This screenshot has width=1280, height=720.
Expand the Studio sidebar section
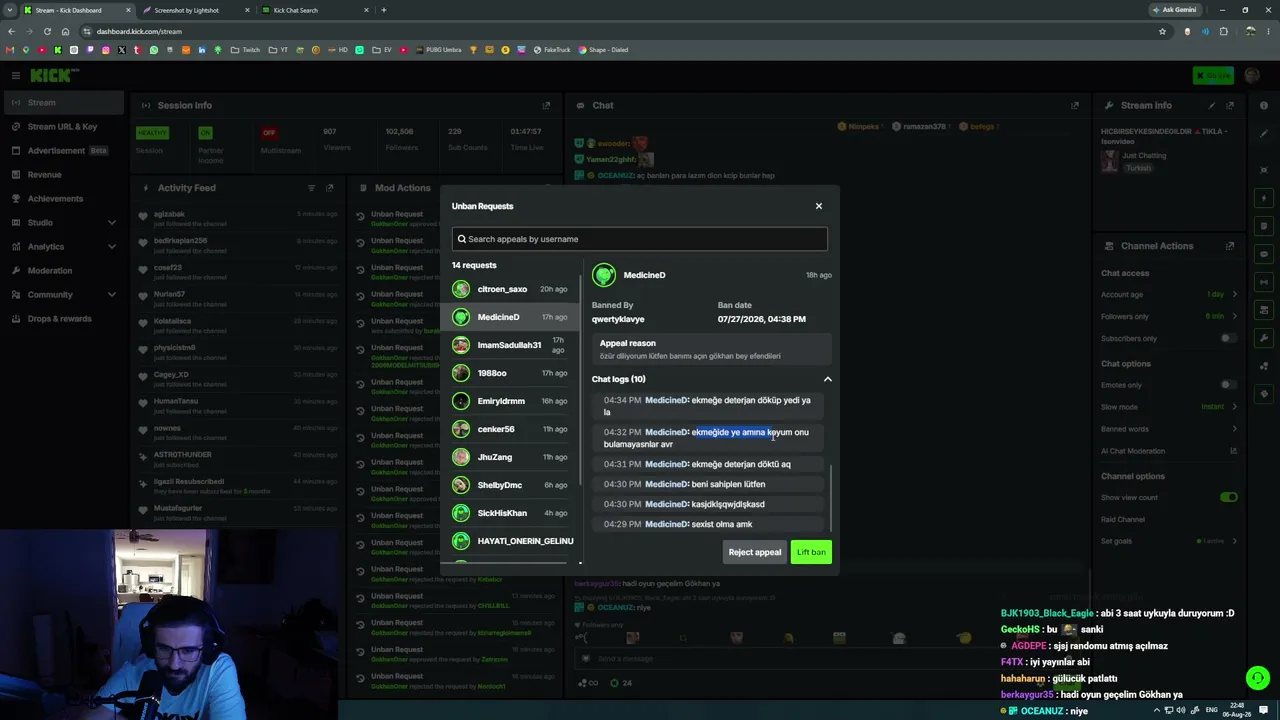[x=112, y=222]
